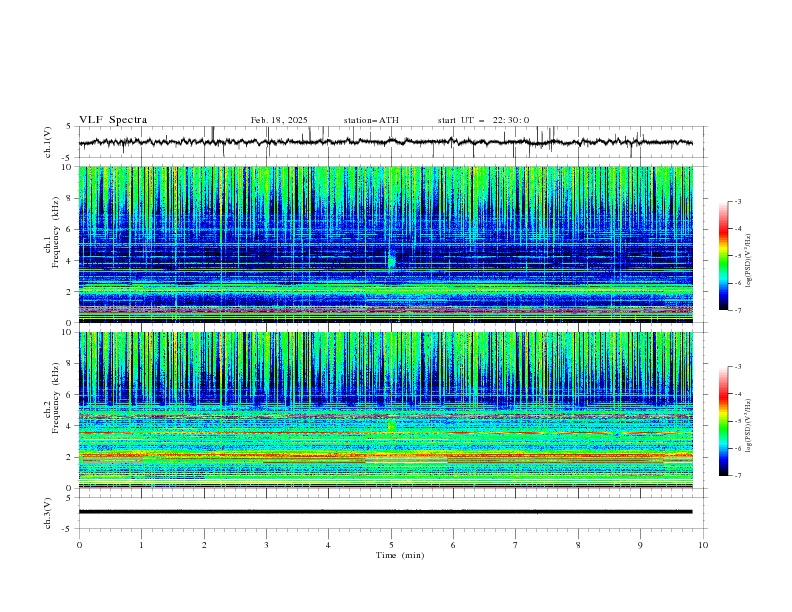
Task: Click the "5" tick on the time axis
Action: (391, 545)
